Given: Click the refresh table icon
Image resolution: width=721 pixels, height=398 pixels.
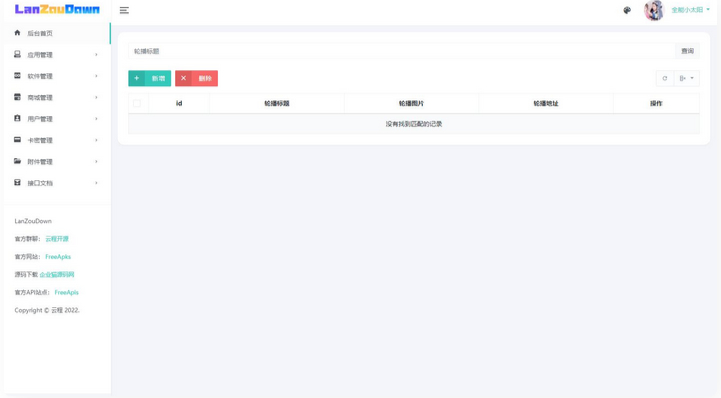Looking at the screenshot, I should point(664,78).
